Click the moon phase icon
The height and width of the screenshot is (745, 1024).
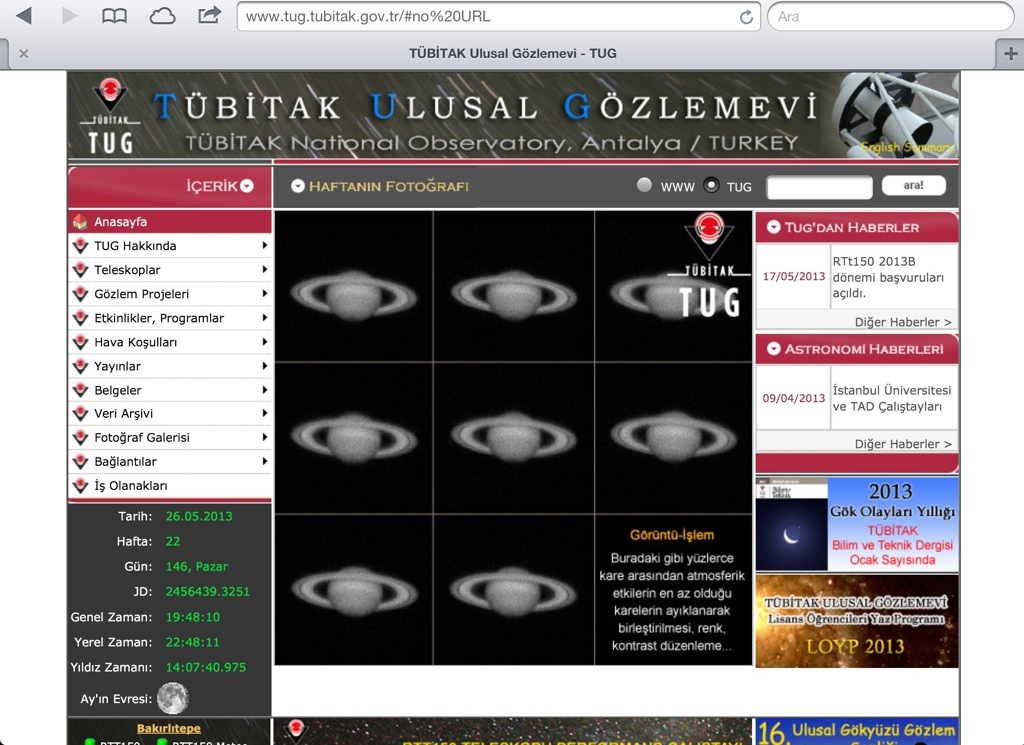(x=172, y=698)
